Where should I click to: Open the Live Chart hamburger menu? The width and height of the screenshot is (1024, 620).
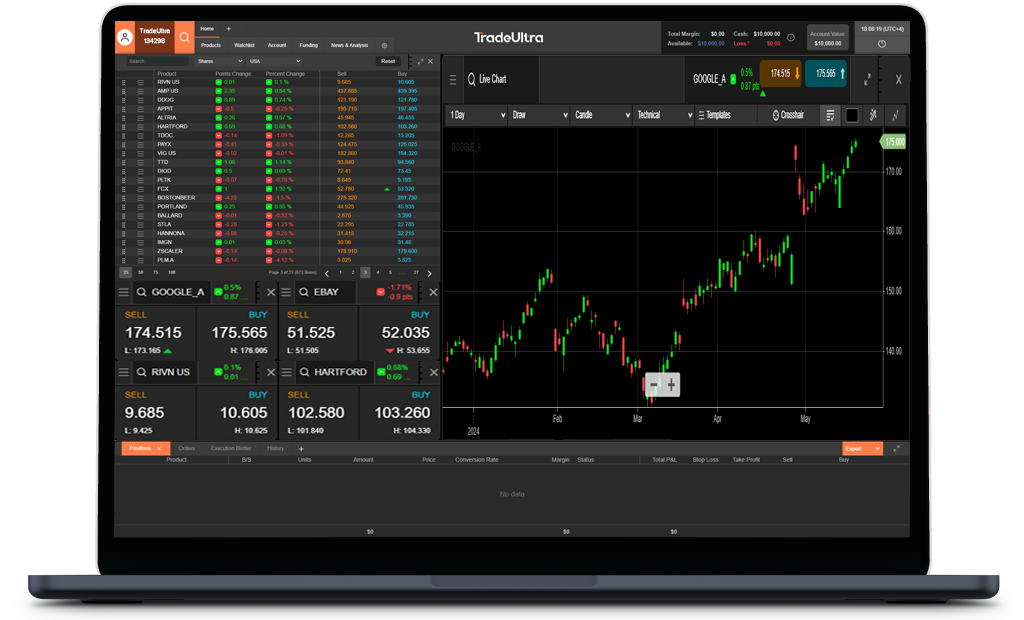[x=452, y=79]
